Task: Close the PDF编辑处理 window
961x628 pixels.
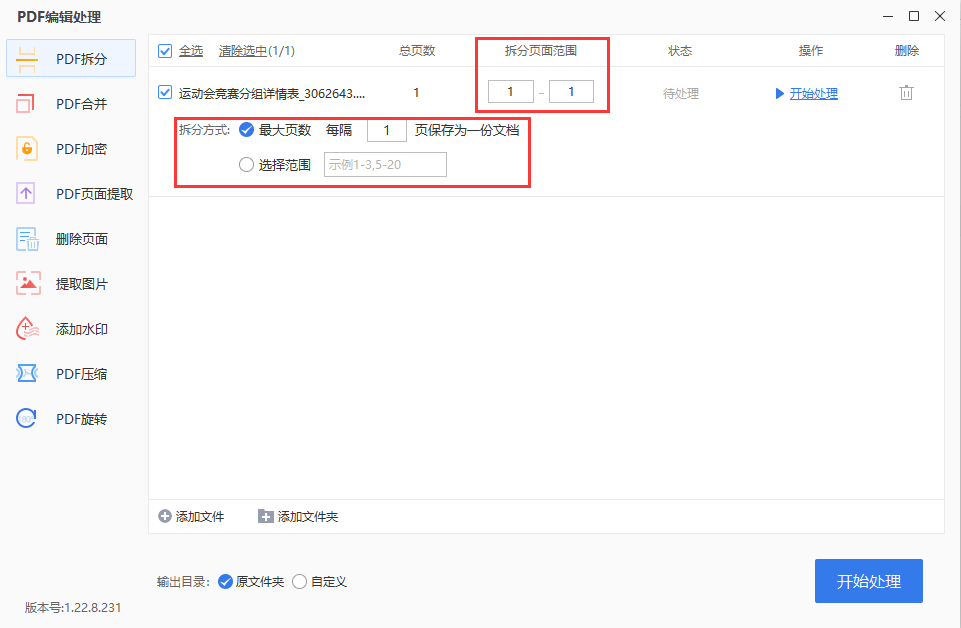Action: tap(940, 17)
